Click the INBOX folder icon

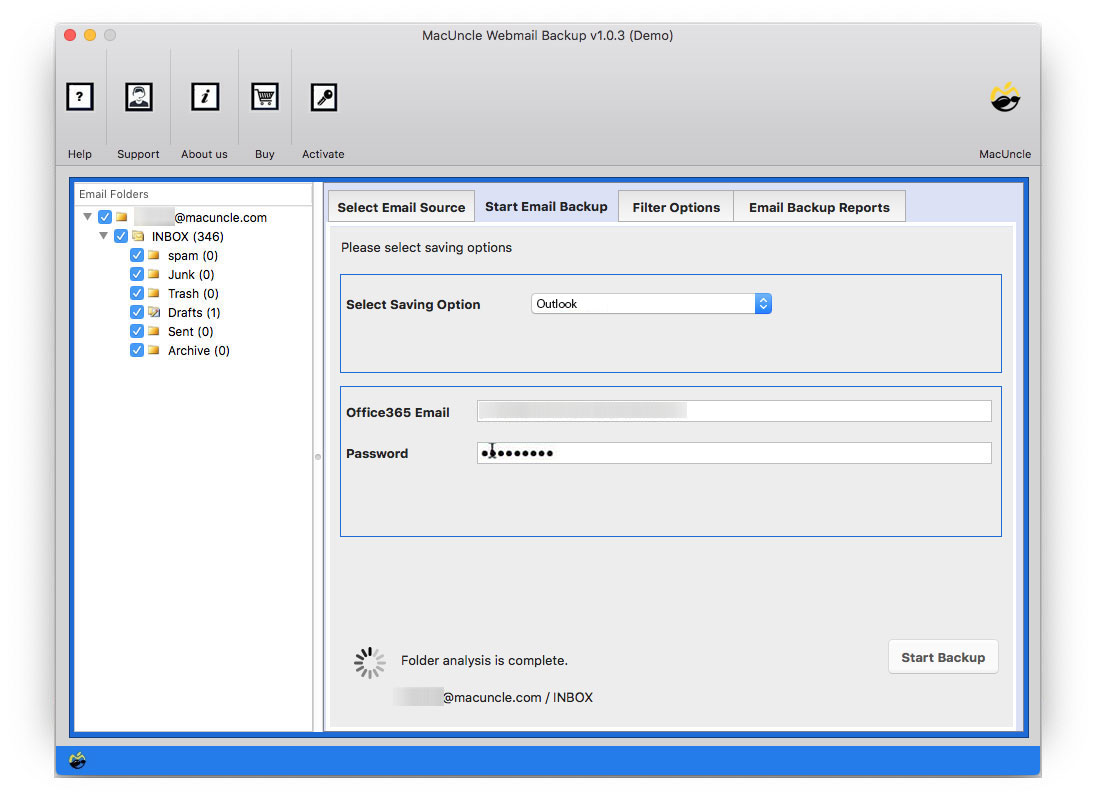(139, 236)
